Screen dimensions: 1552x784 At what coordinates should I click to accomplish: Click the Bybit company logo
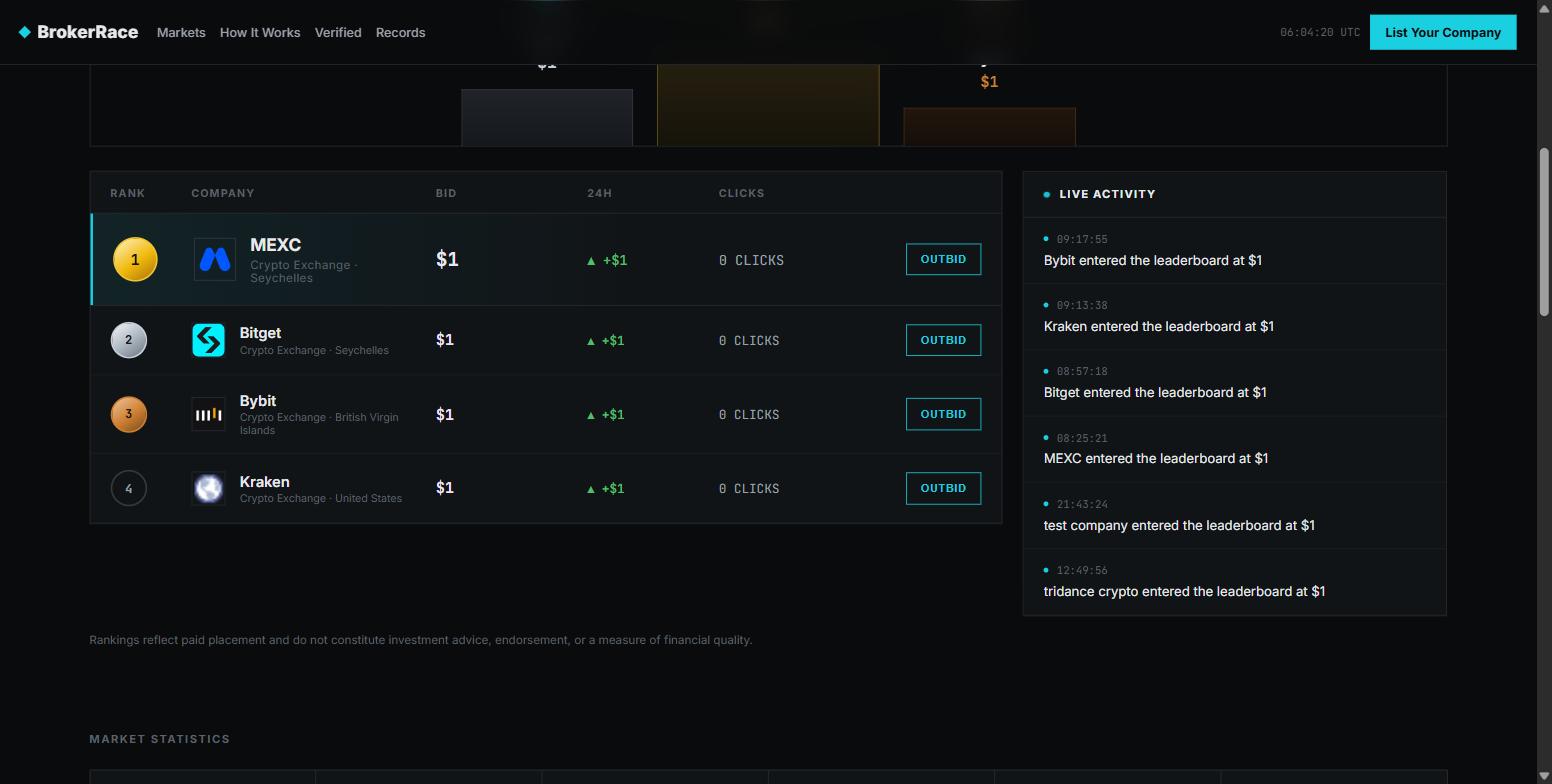(208, 414)
